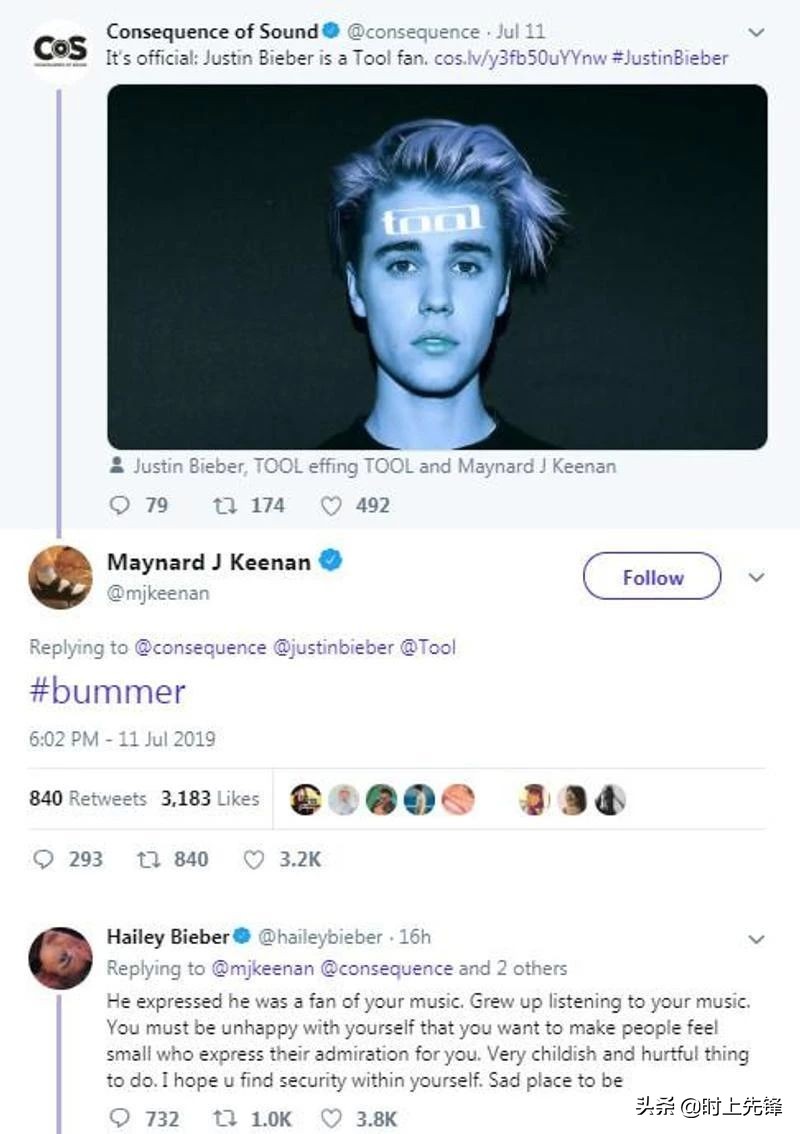
Task: Retweet Maynard's #bummer tweet
Action: [x=147, y=859]
